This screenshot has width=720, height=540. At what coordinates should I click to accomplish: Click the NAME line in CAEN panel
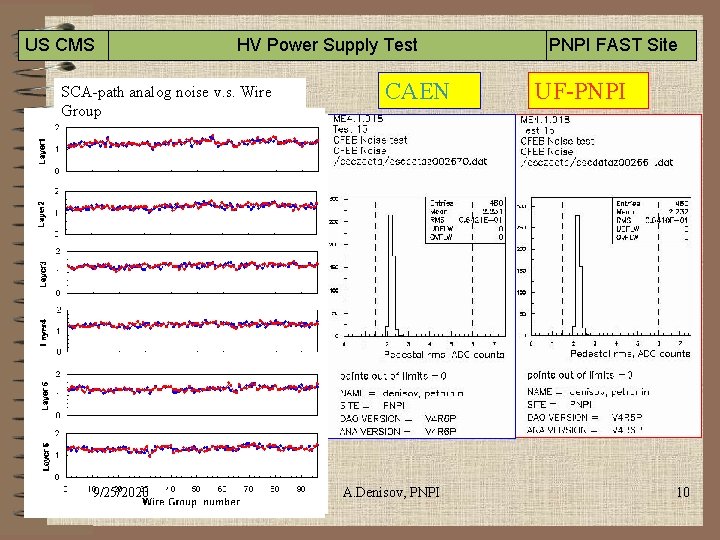click(x=402, y=394)
